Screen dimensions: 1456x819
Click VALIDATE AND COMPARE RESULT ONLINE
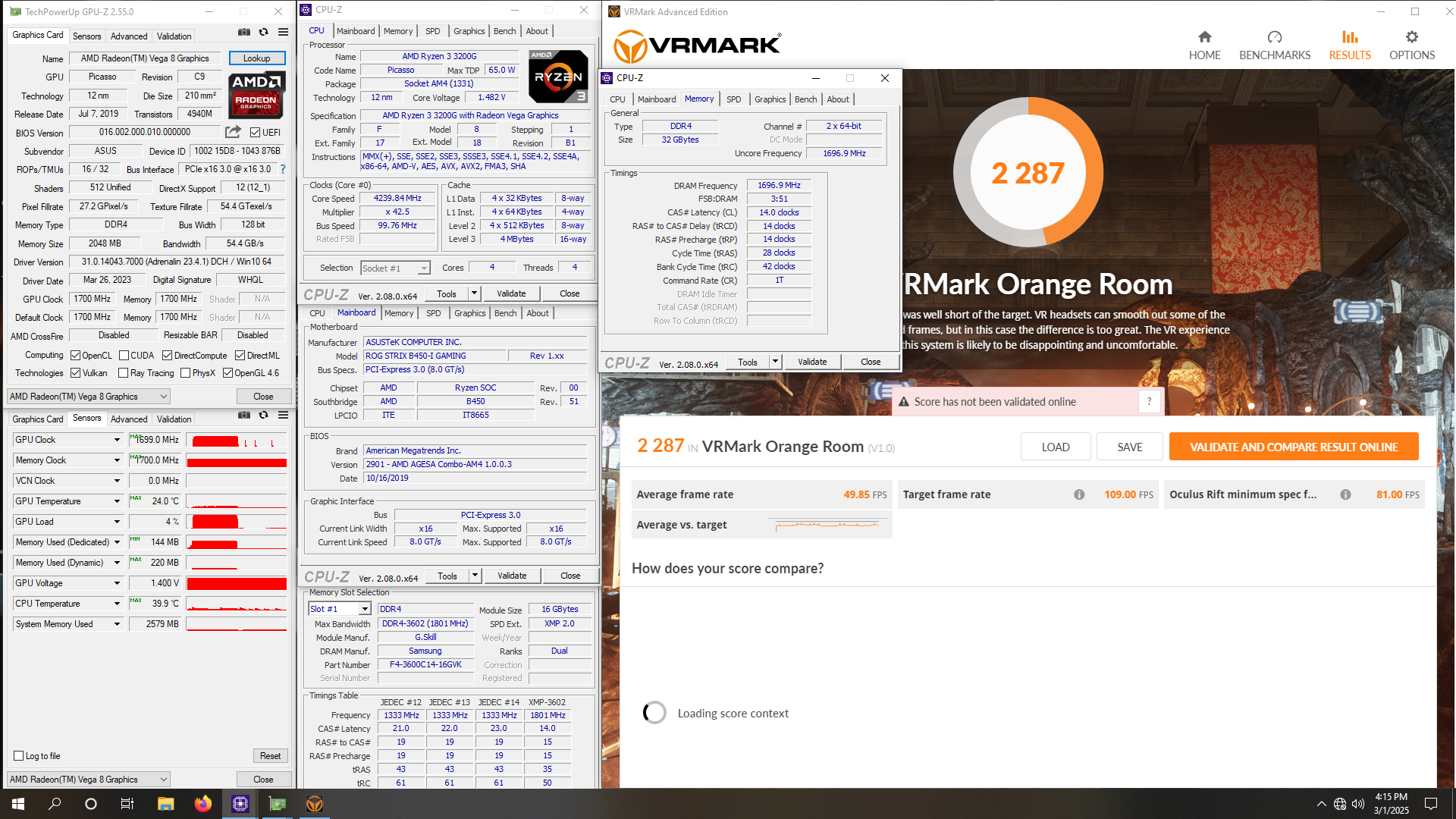coord(1294,447)
